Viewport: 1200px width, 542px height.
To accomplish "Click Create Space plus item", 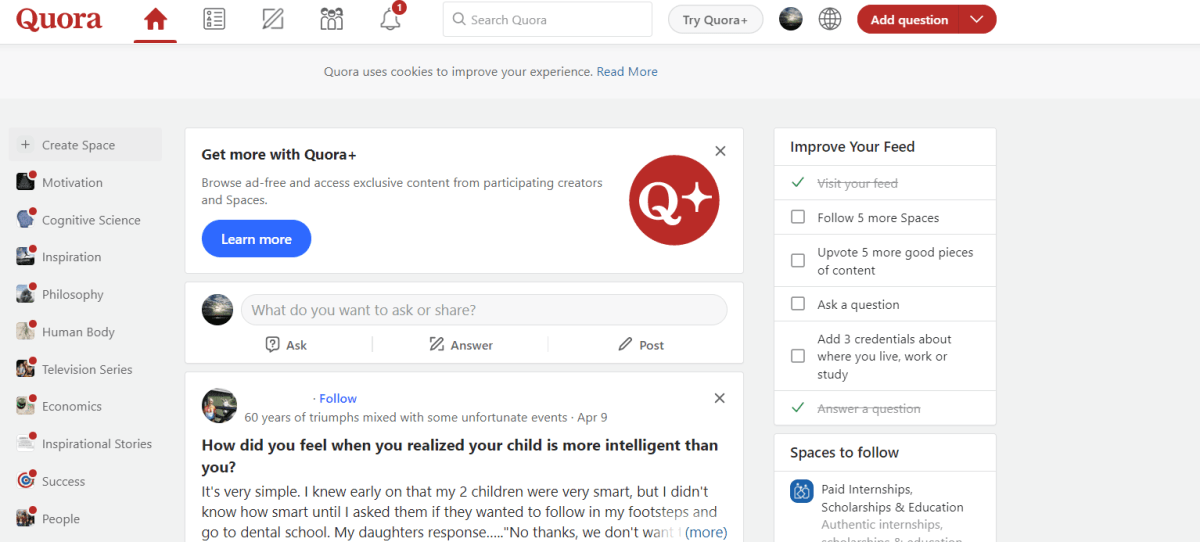I will pos(79,145).
